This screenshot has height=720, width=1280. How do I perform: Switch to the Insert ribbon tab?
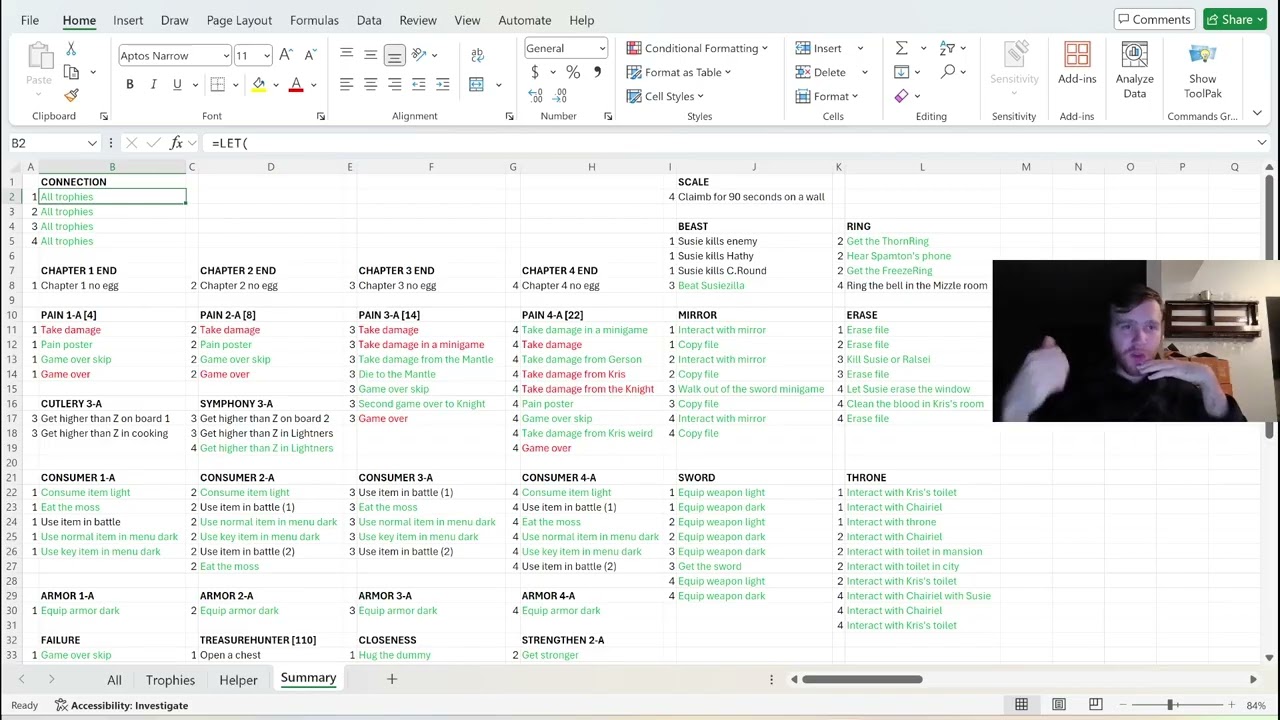click(x=128, y=20)
